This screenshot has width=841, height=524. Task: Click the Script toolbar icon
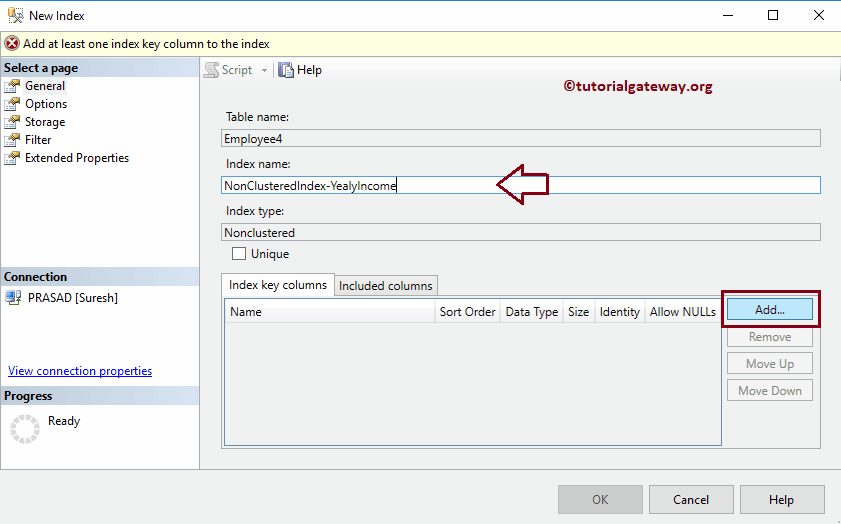click(211, 70)
